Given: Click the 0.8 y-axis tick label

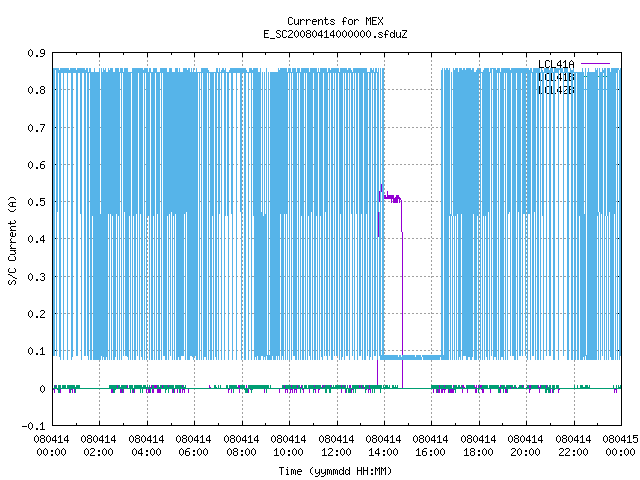Looking at the screenshot, I should click(x=36, y=90).
